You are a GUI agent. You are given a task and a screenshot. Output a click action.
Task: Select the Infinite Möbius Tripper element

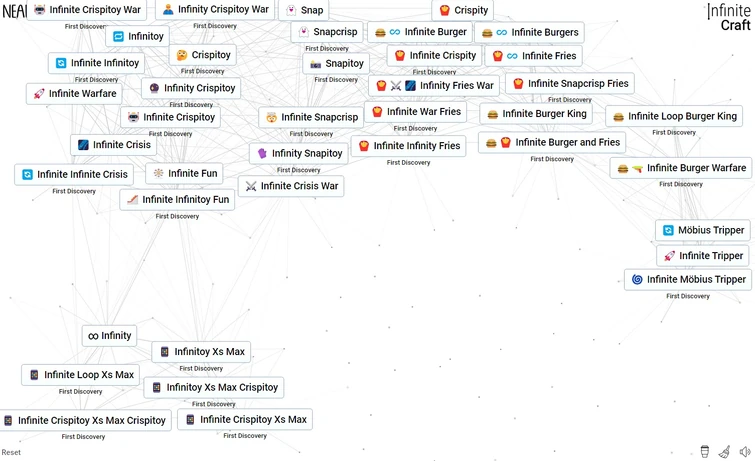[688, 280]
